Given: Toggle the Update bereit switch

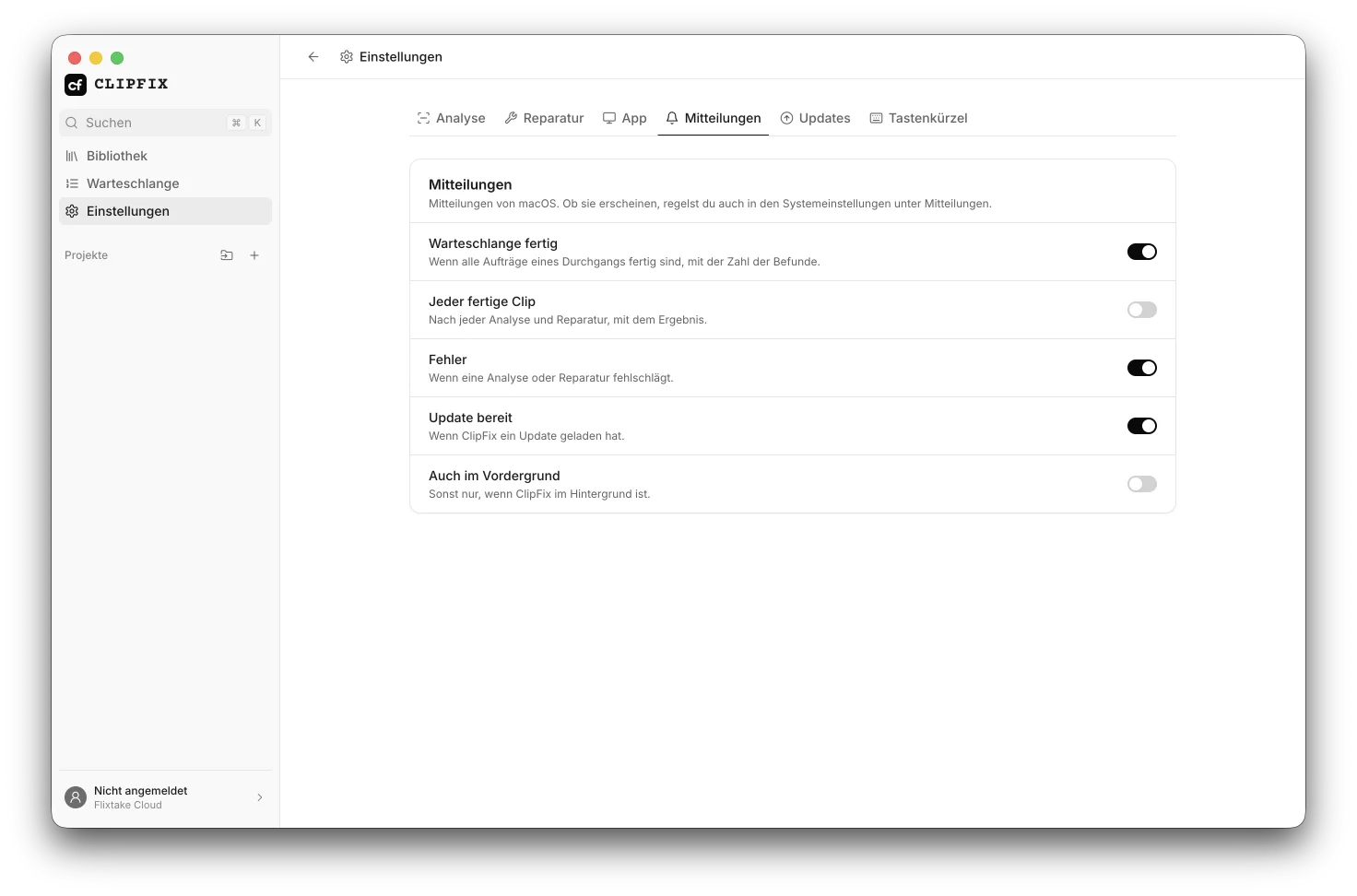Looking at the screenshot, I should coord(1142,426).
